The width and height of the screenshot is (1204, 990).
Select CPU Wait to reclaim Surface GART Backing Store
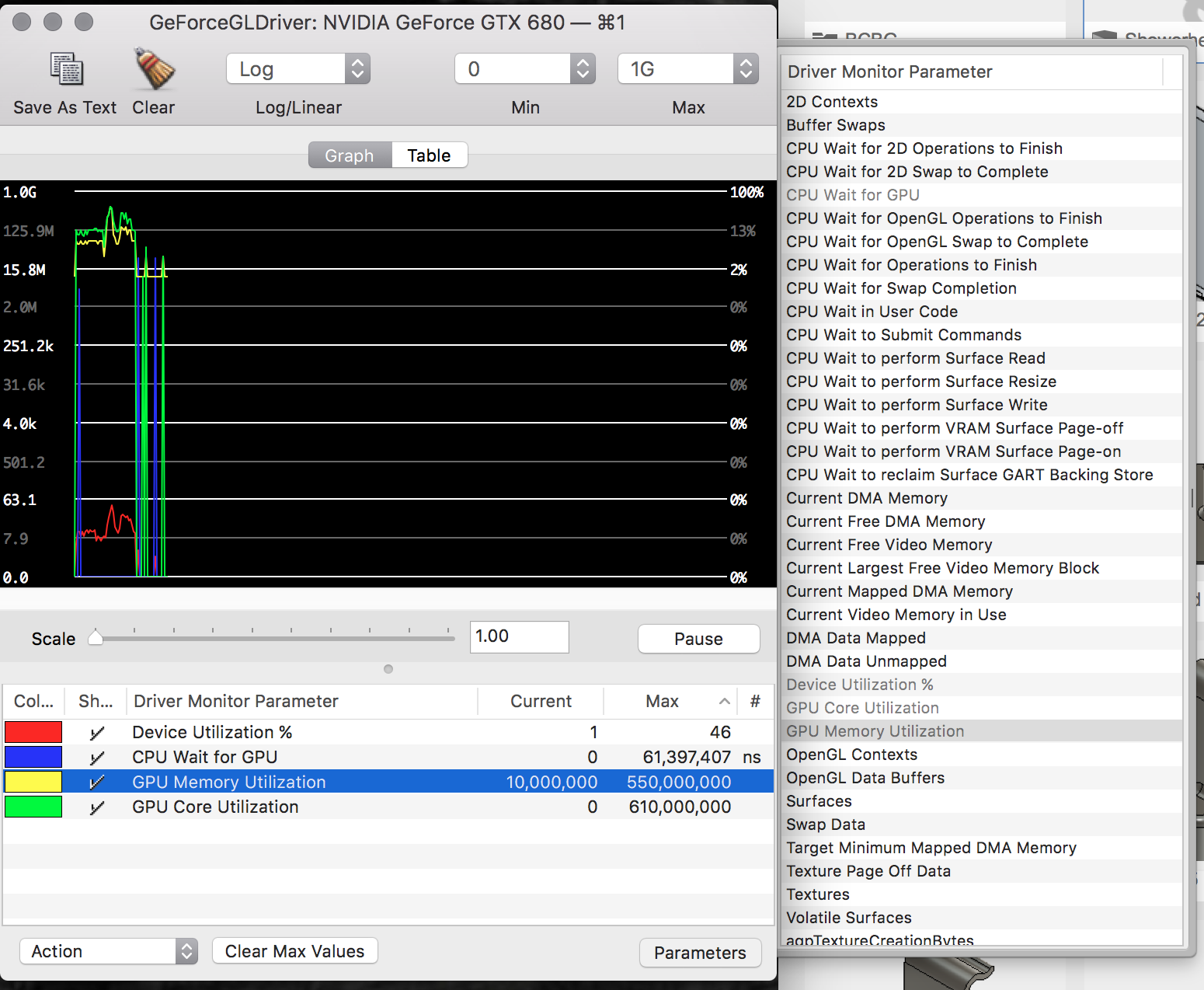coord(983,475)
